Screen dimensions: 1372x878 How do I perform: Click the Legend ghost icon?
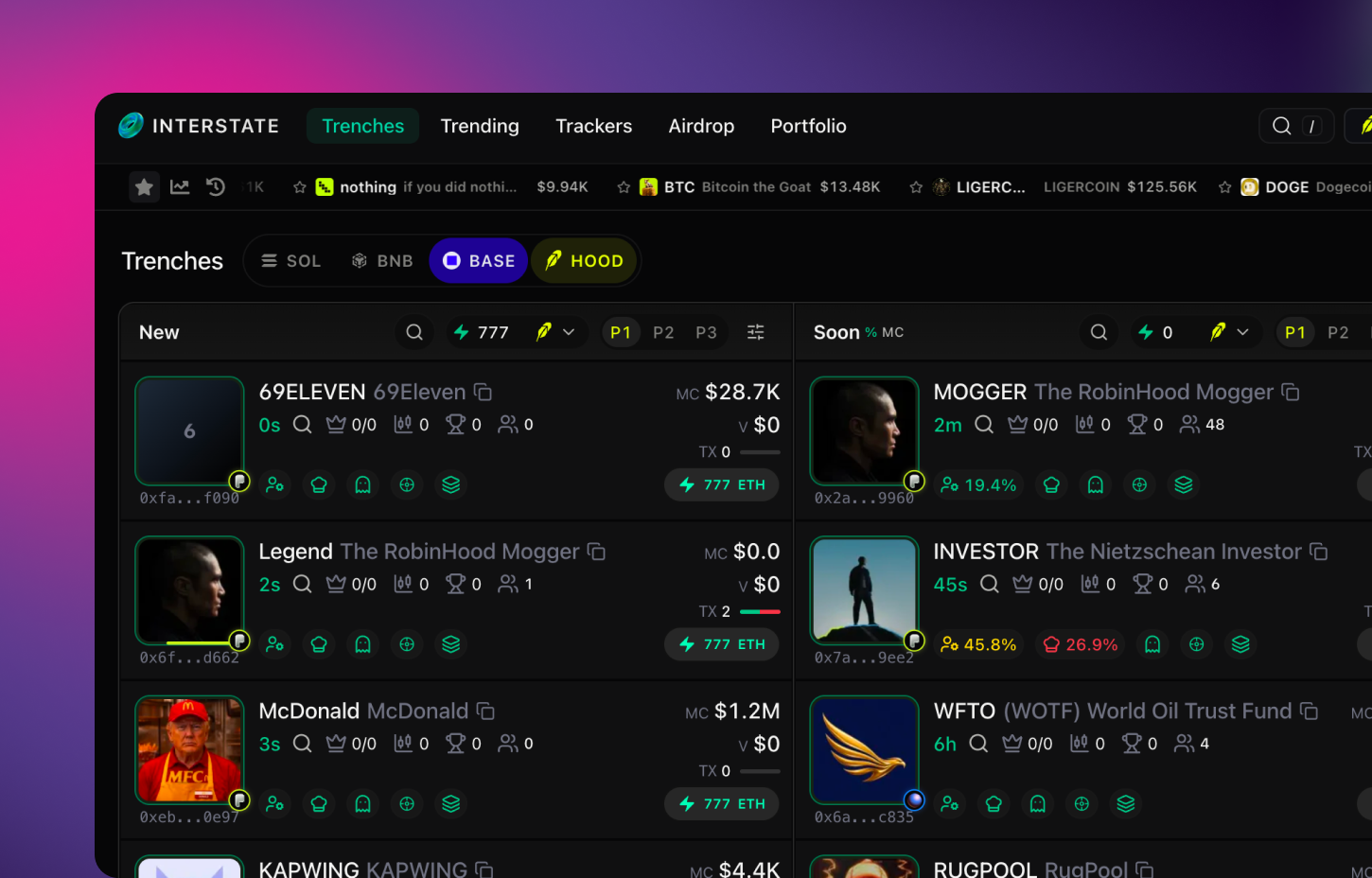[x=362, y=644]
